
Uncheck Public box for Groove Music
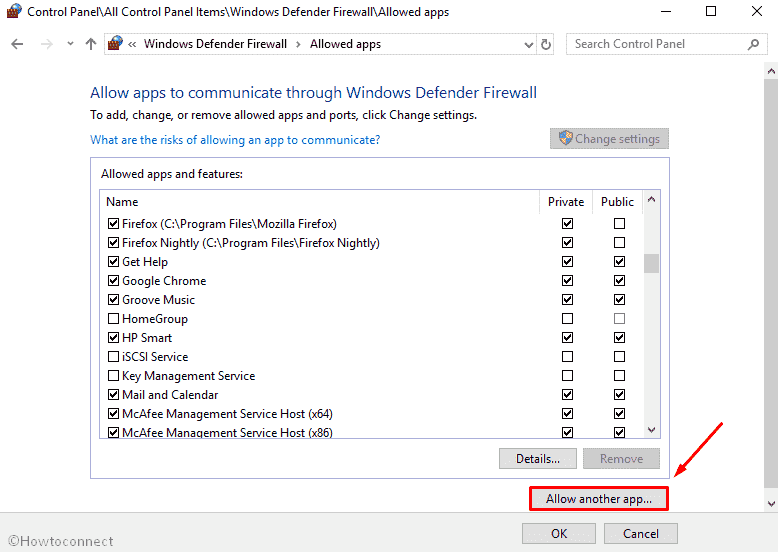pyautogui.click(x=619, y=300)
